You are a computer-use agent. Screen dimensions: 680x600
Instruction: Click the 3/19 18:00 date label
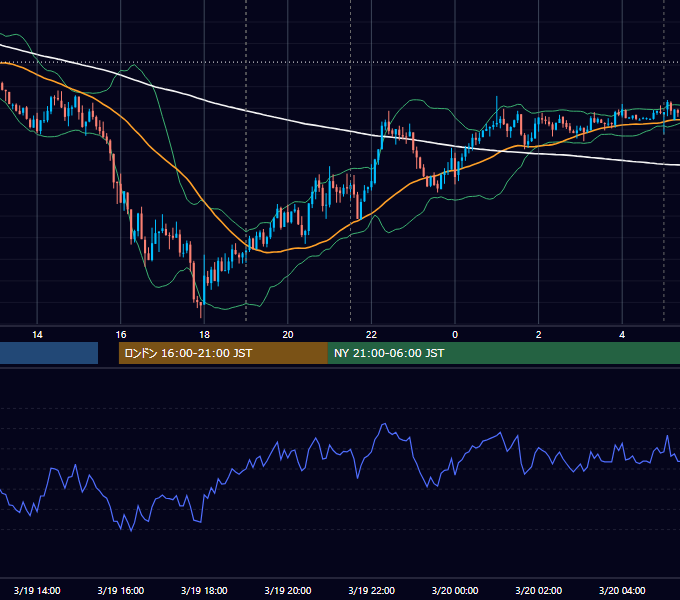tap(204, 590)
